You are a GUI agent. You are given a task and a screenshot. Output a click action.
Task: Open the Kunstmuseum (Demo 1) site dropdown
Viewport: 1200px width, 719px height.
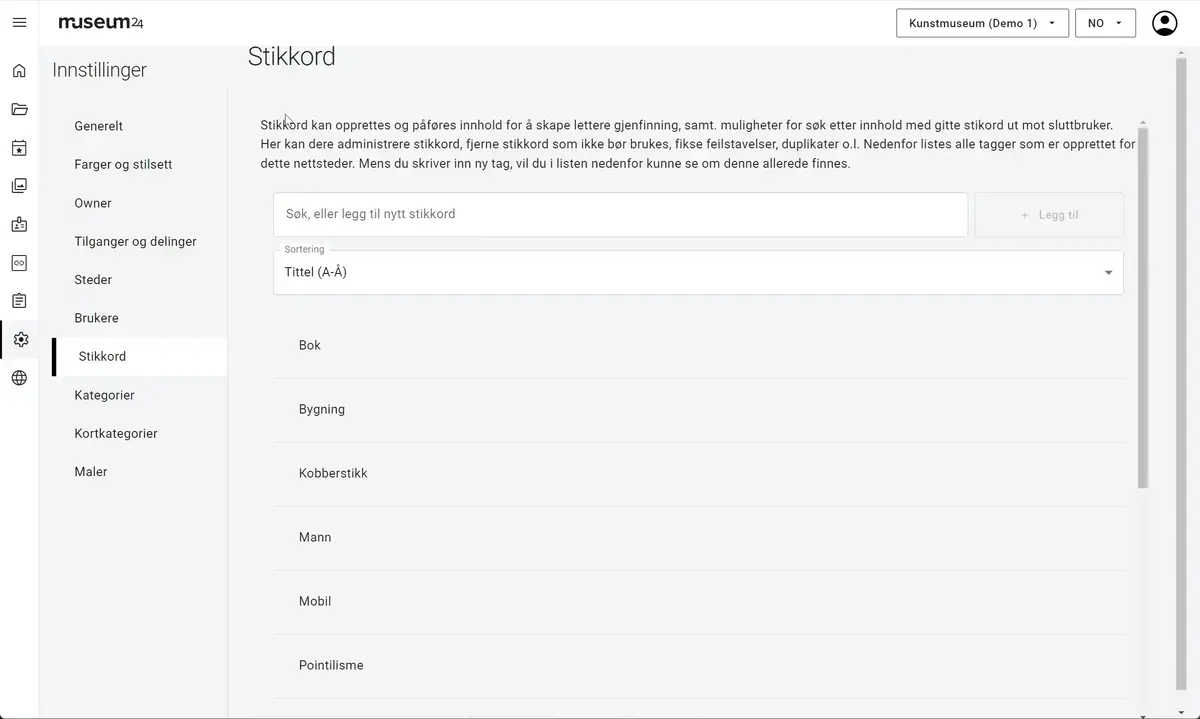[x=982, y=23]
